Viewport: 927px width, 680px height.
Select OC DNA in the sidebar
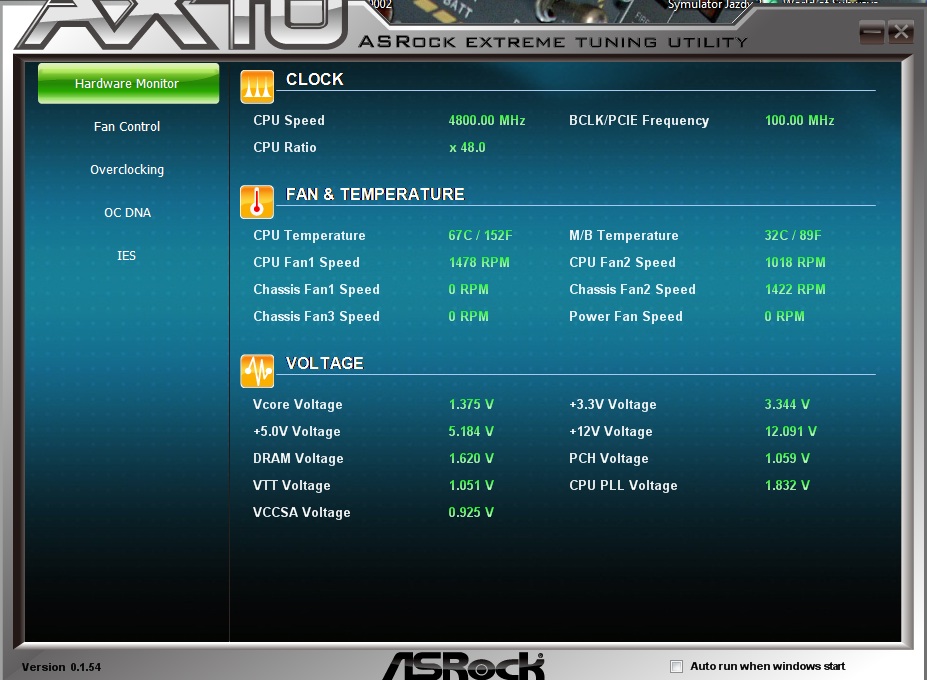[x=127, y=213]
